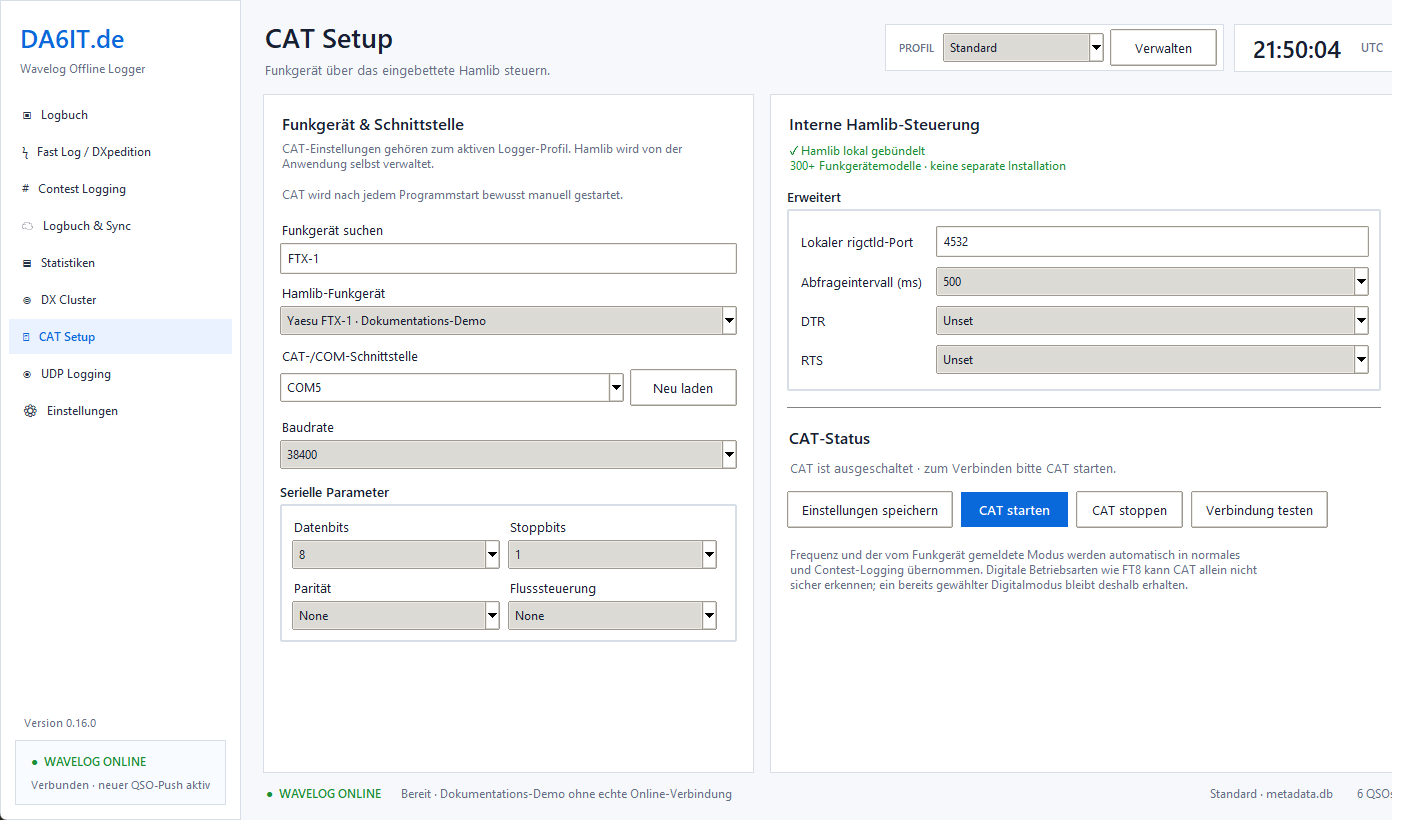The image size is (1420, 820).
Task: Open UDP Logging
Action: click(x=120, y=374)
